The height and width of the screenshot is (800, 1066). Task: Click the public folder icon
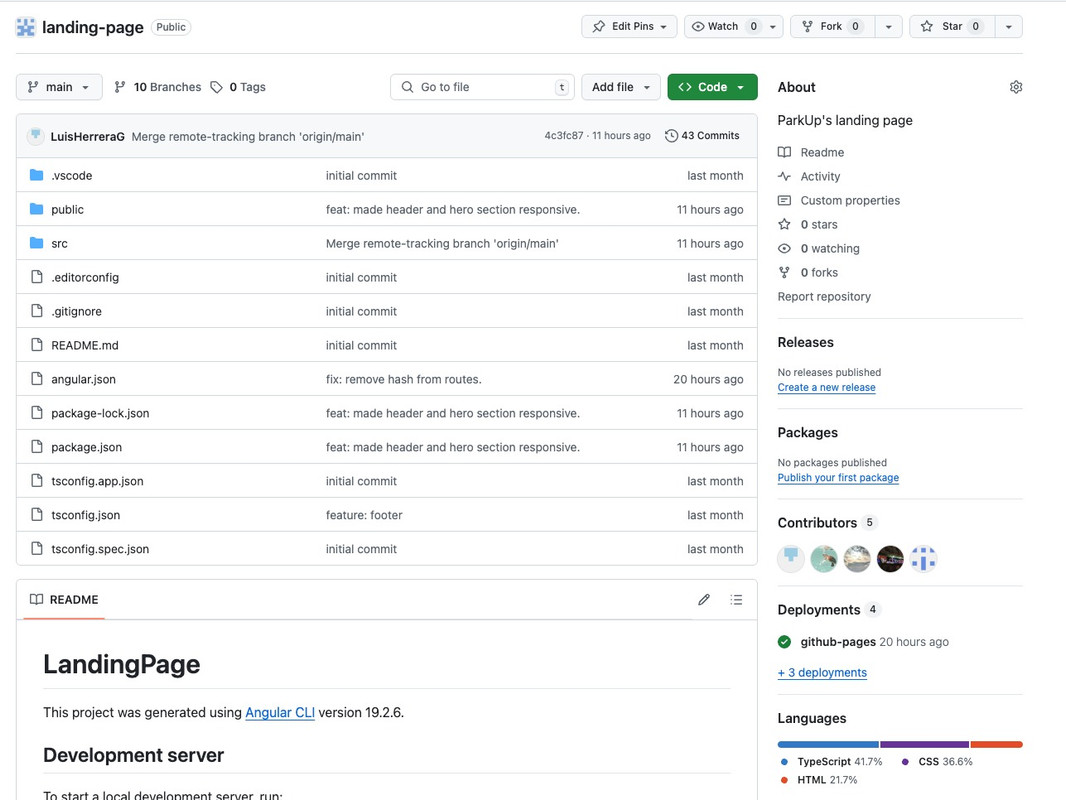pyautogui.click(x=37, y=209)
